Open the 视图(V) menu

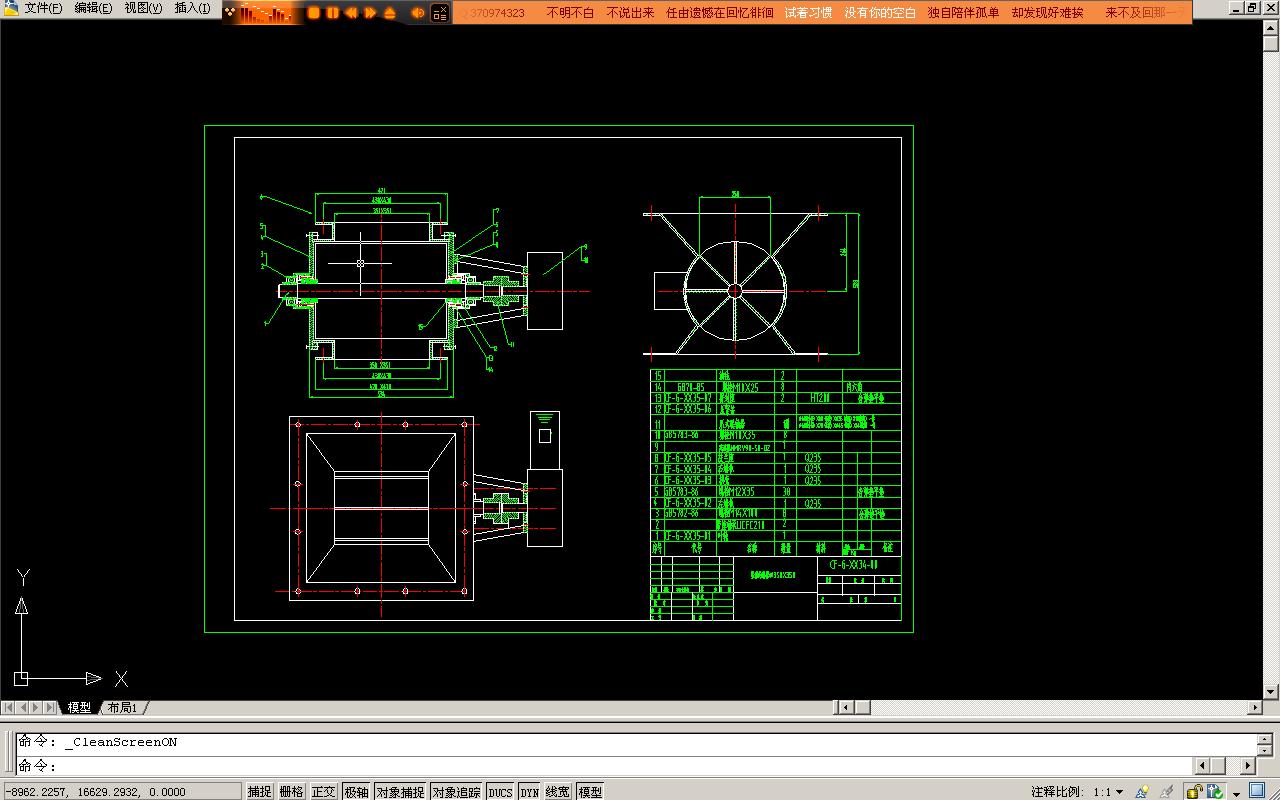[143, 8]
